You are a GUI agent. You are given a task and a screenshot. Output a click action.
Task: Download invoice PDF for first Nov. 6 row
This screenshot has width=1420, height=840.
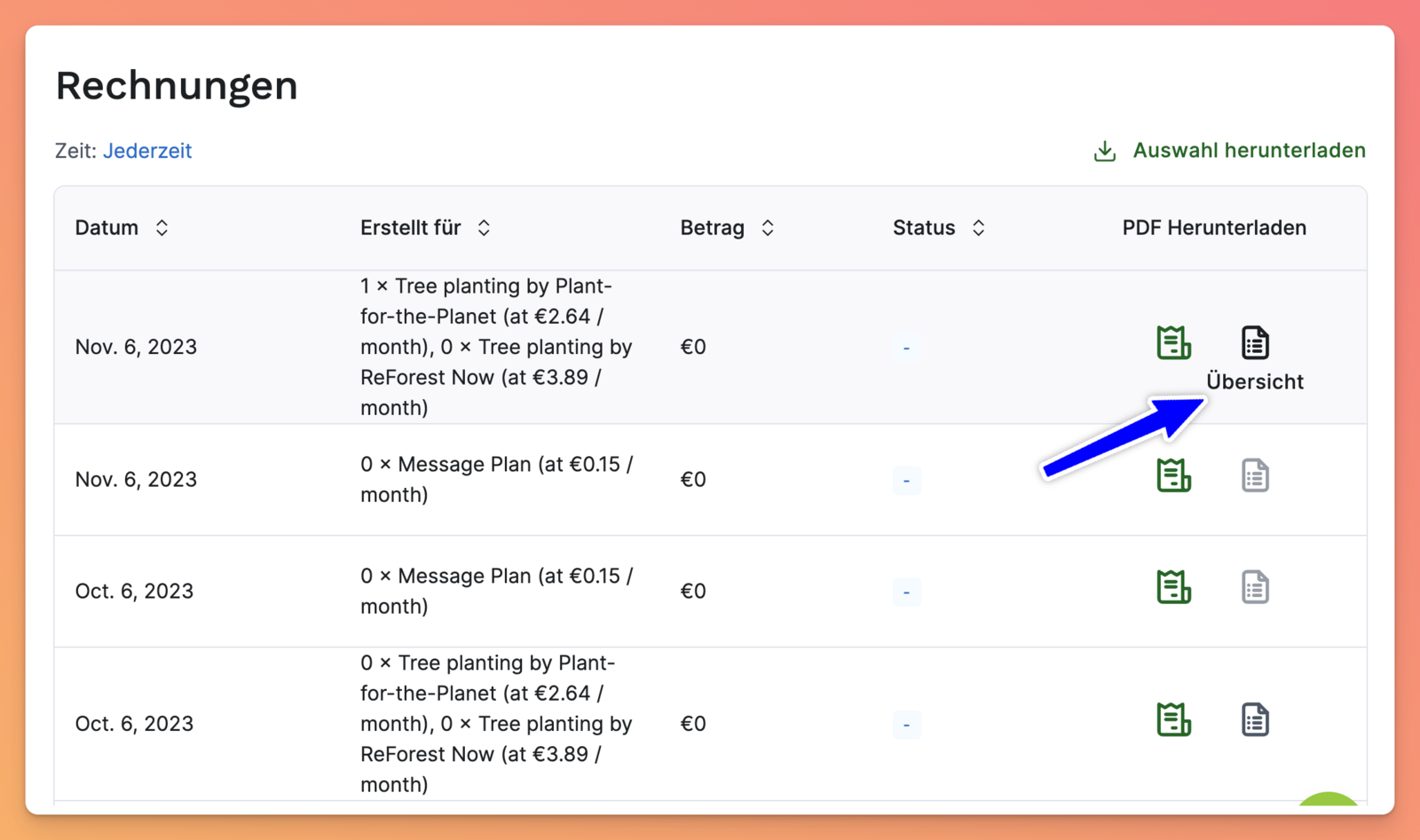click(1173, 342)
